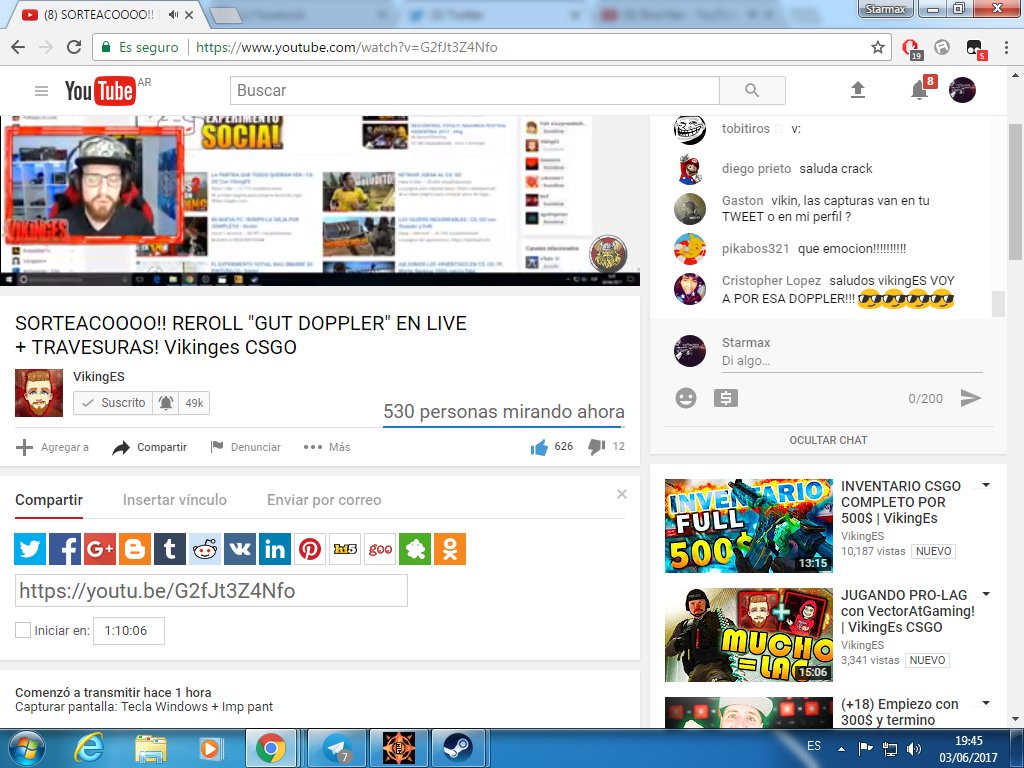Viewport: 1024px width, 768px height.
Task: Share on Blogger icon
Action: 135,549
